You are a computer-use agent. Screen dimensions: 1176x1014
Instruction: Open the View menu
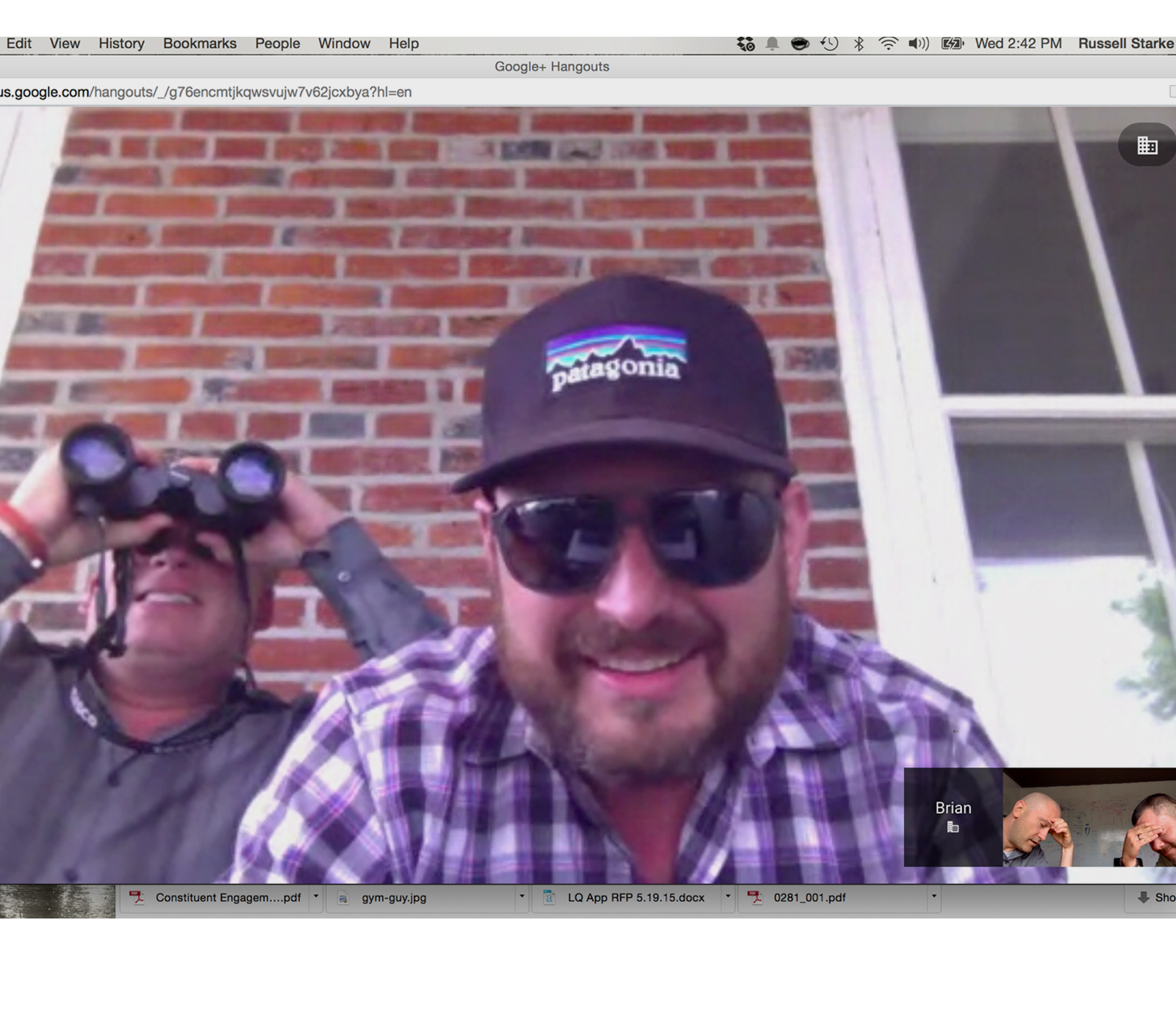[65, 44]
